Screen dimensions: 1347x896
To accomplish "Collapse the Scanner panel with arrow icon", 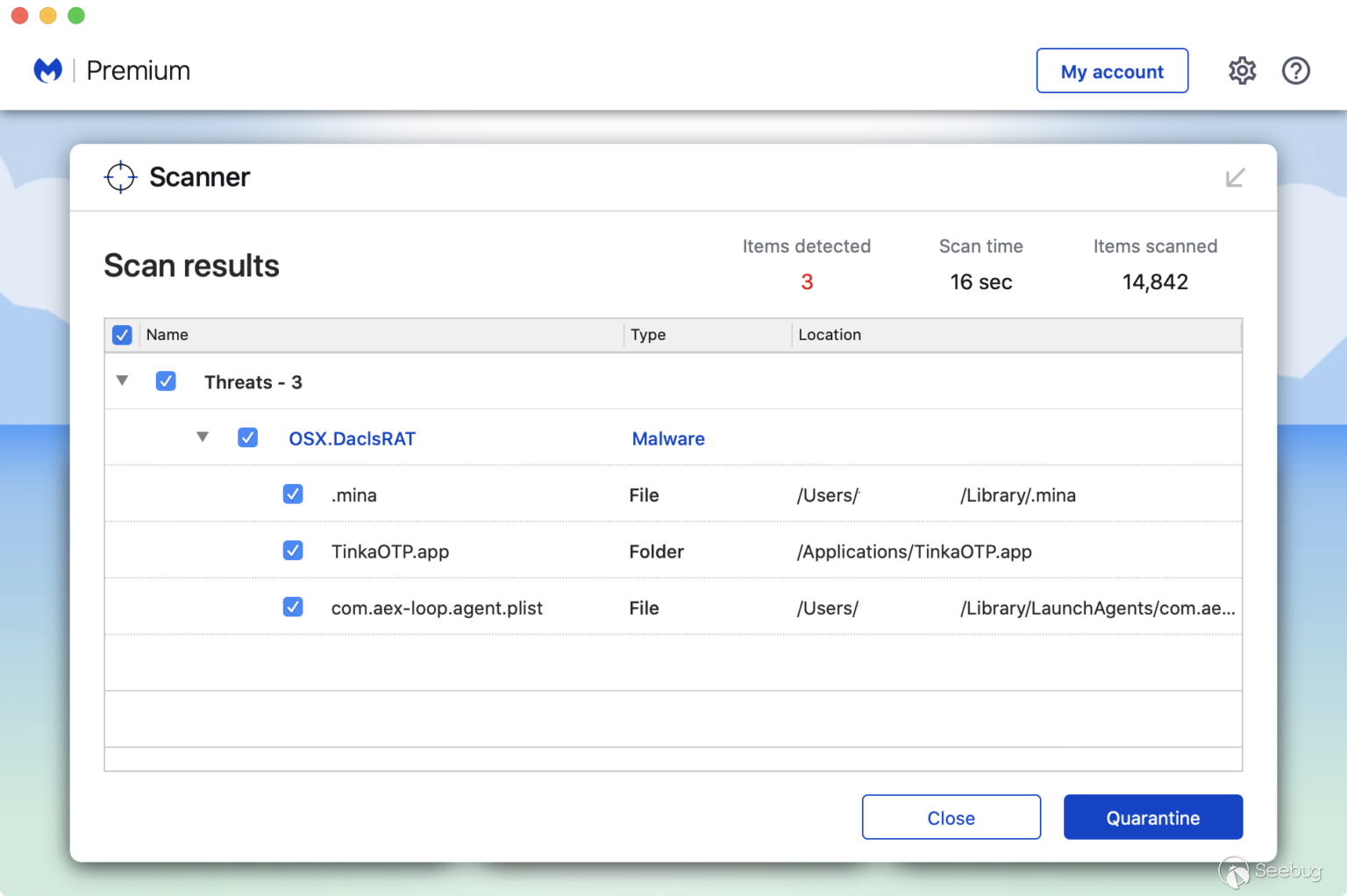I will coord(1235,178).
